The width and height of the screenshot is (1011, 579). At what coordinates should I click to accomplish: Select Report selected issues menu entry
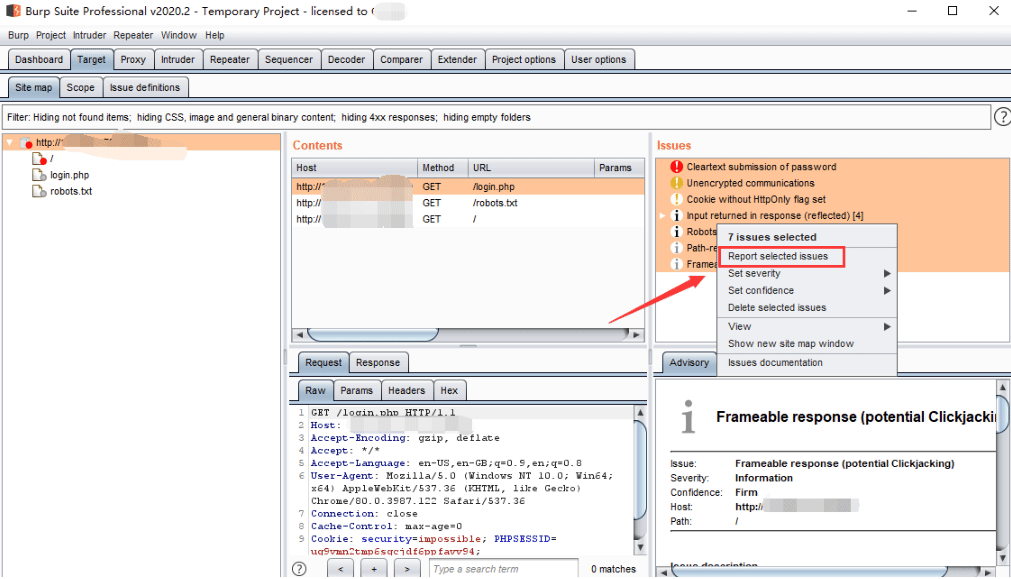(778, 256)
